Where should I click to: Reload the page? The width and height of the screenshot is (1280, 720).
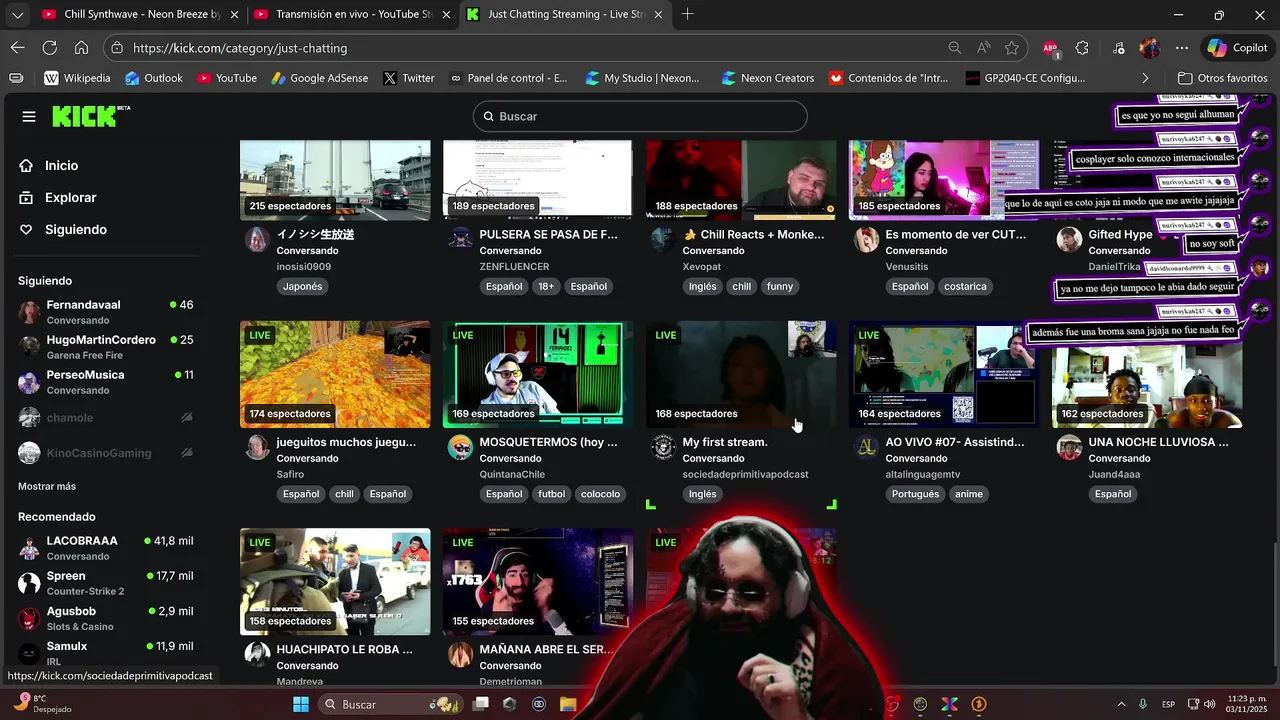(x=50, y=47)
